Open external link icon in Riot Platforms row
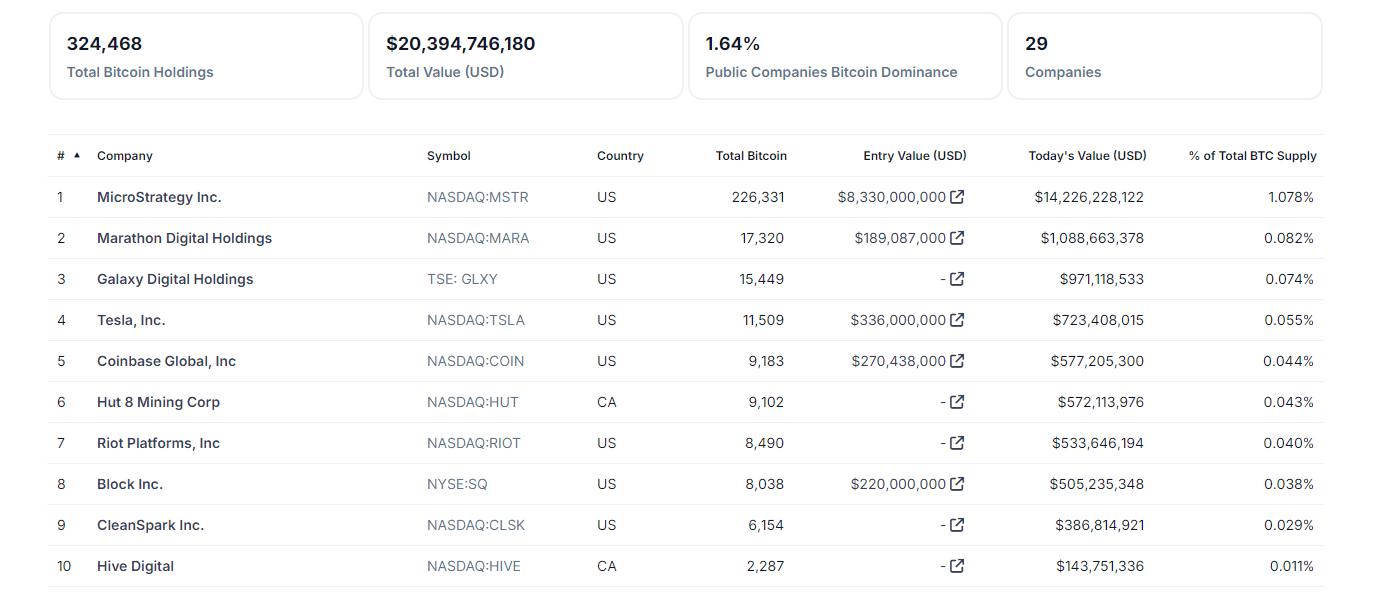The height and width of the screenshot is (592, 1375). (x=957, y=443)
